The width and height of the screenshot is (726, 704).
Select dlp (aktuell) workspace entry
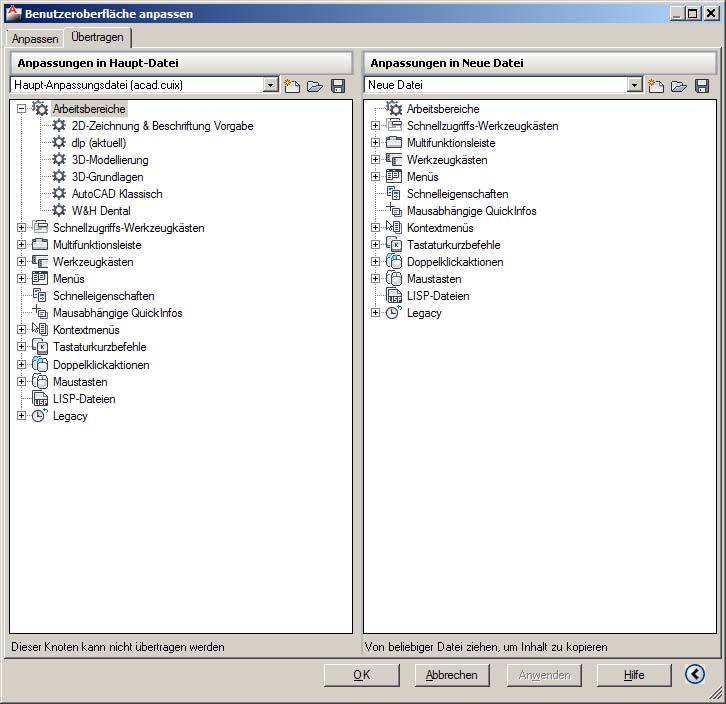99,143
